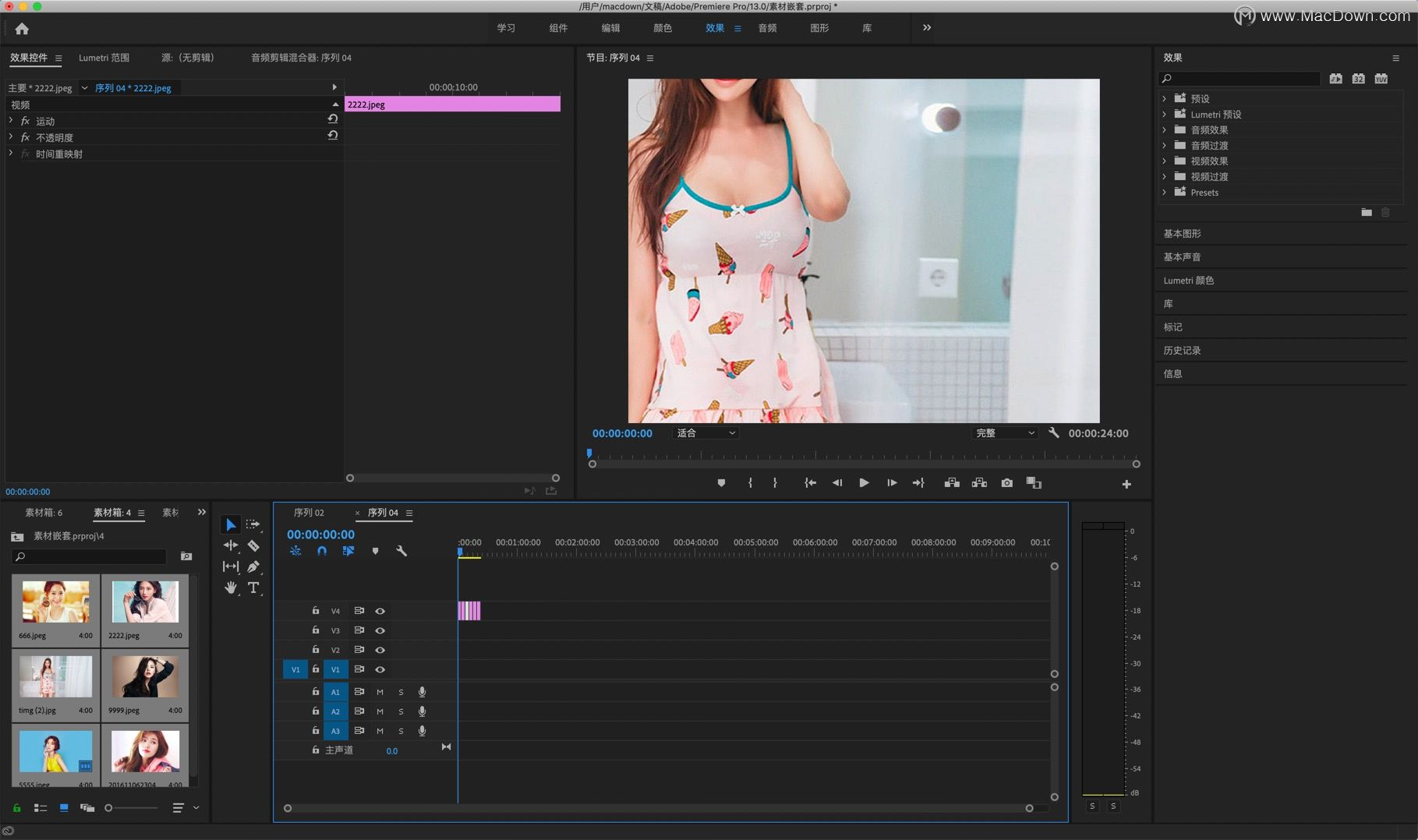The image size is (1418, 840).
Task: Select the Type tool
Action: [x=253, y=588]
